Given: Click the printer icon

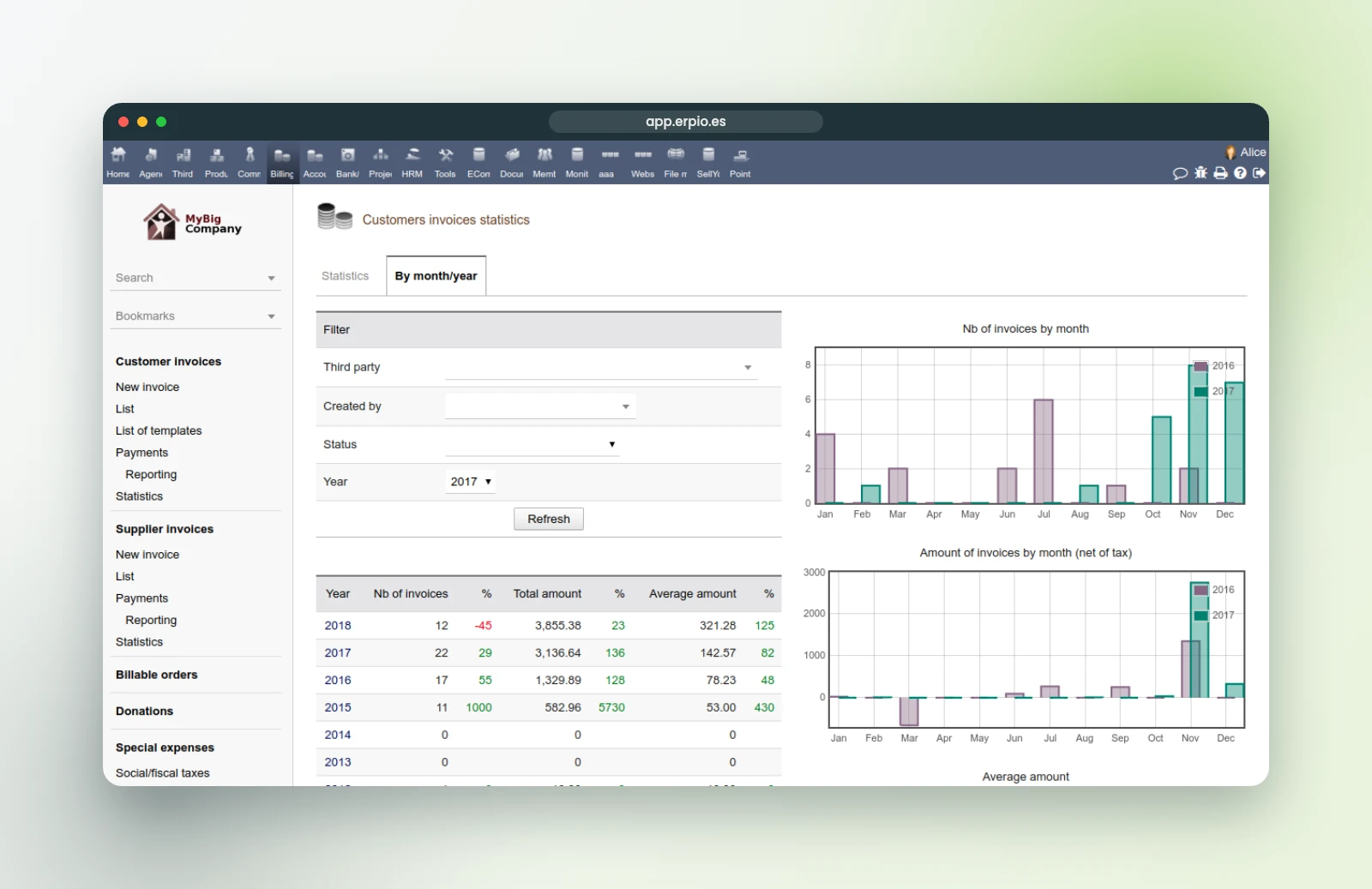Looking at the screenshot, I should 1220,173.
